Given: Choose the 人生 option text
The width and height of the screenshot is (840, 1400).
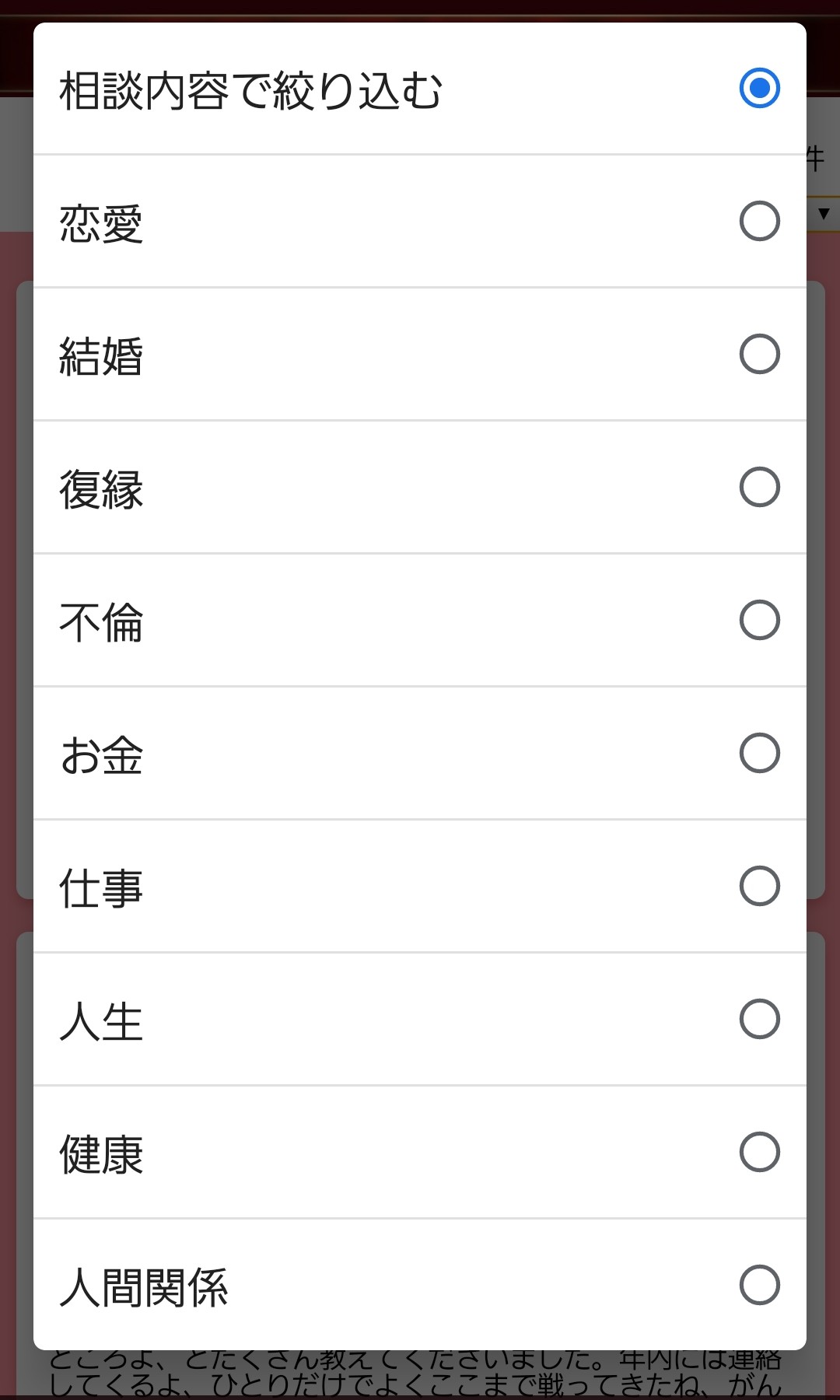Looking at the screenshot, I should click(101, 1021).
